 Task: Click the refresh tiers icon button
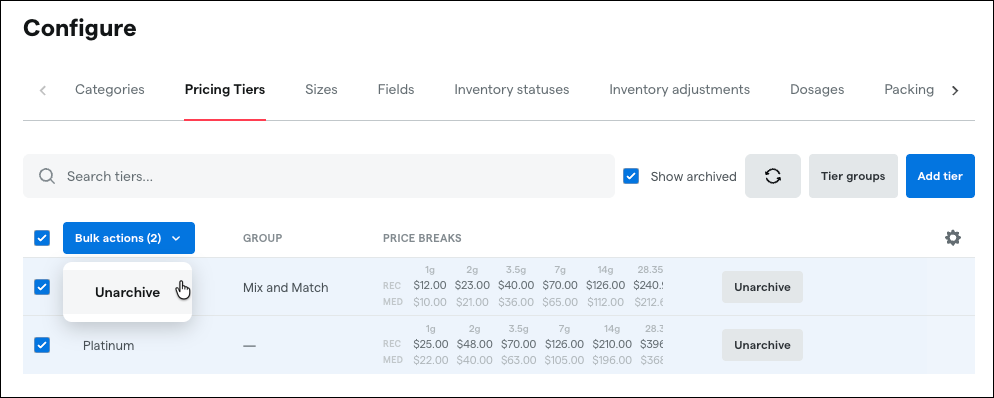click(773, 176)
